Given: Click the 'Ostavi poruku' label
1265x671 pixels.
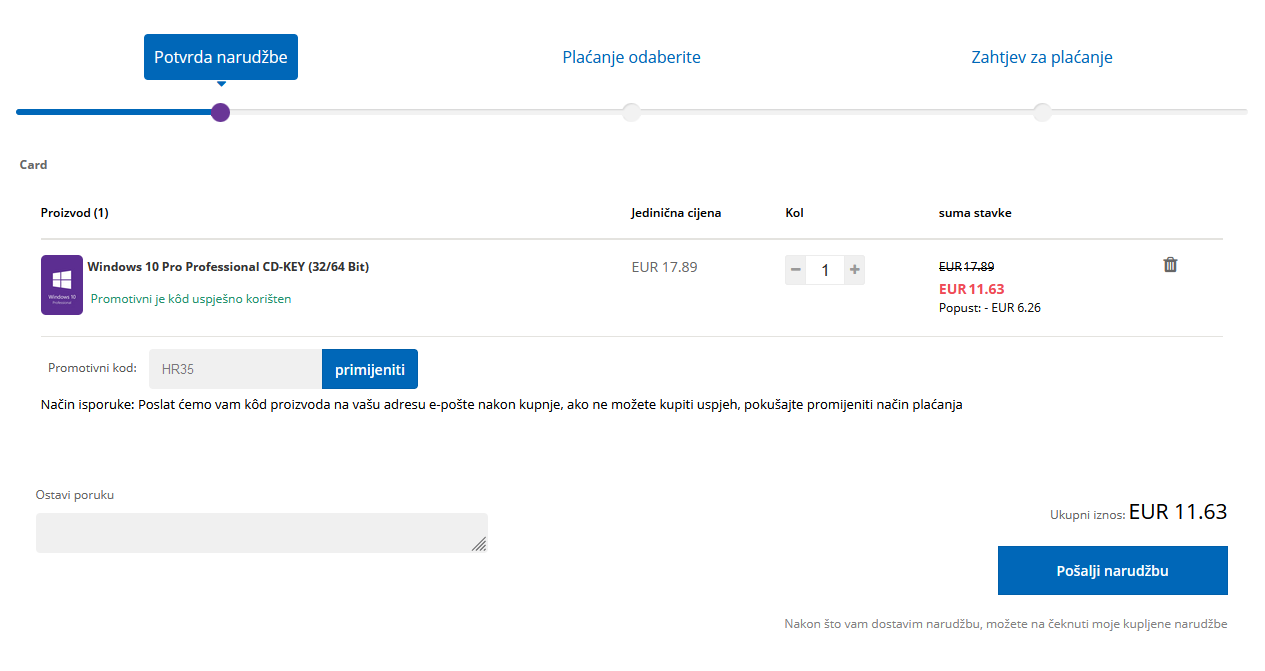Looking at the screenshot, I should point(75,495).
